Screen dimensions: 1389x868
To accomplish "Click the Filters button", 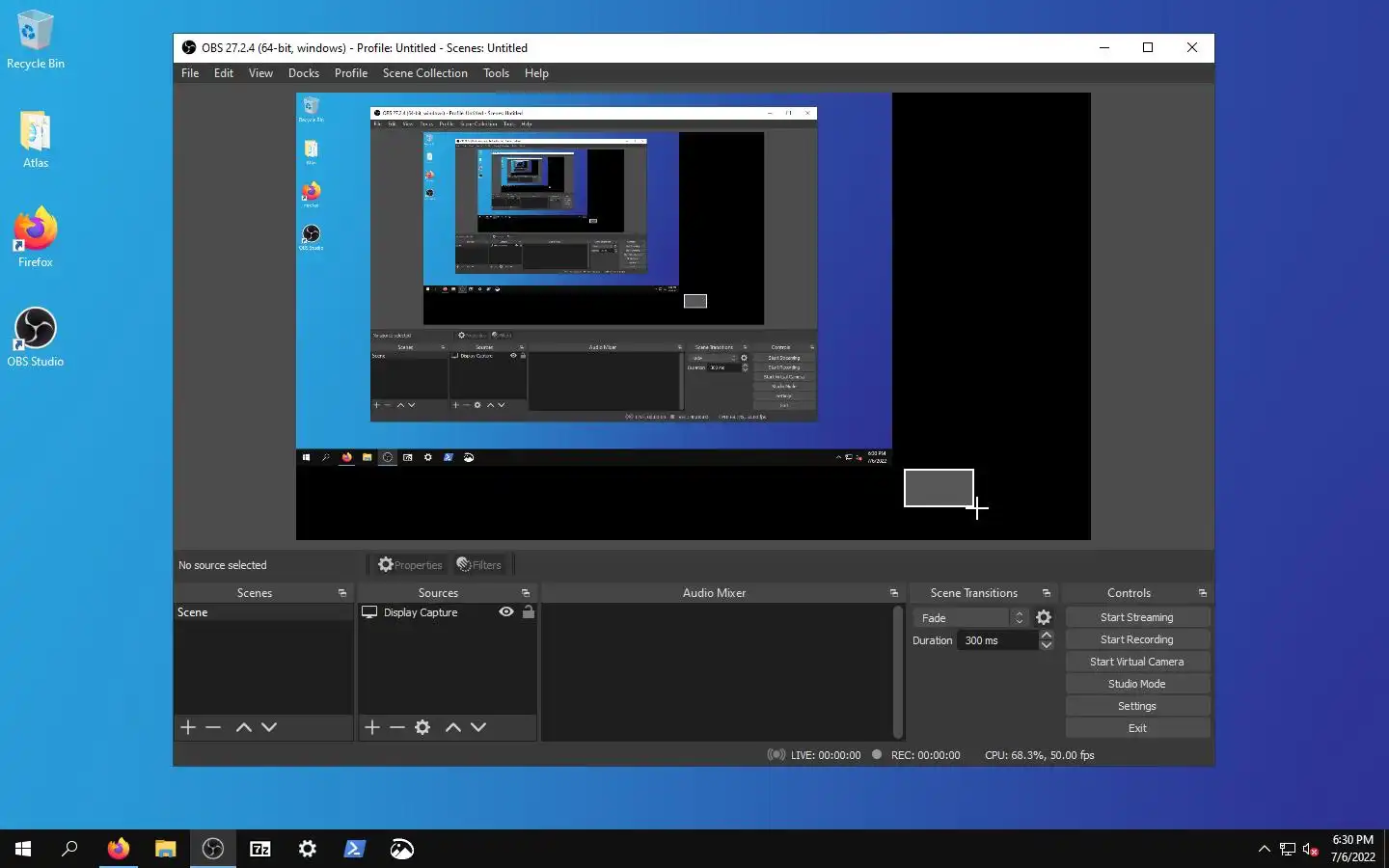I will tap(479, 565).
